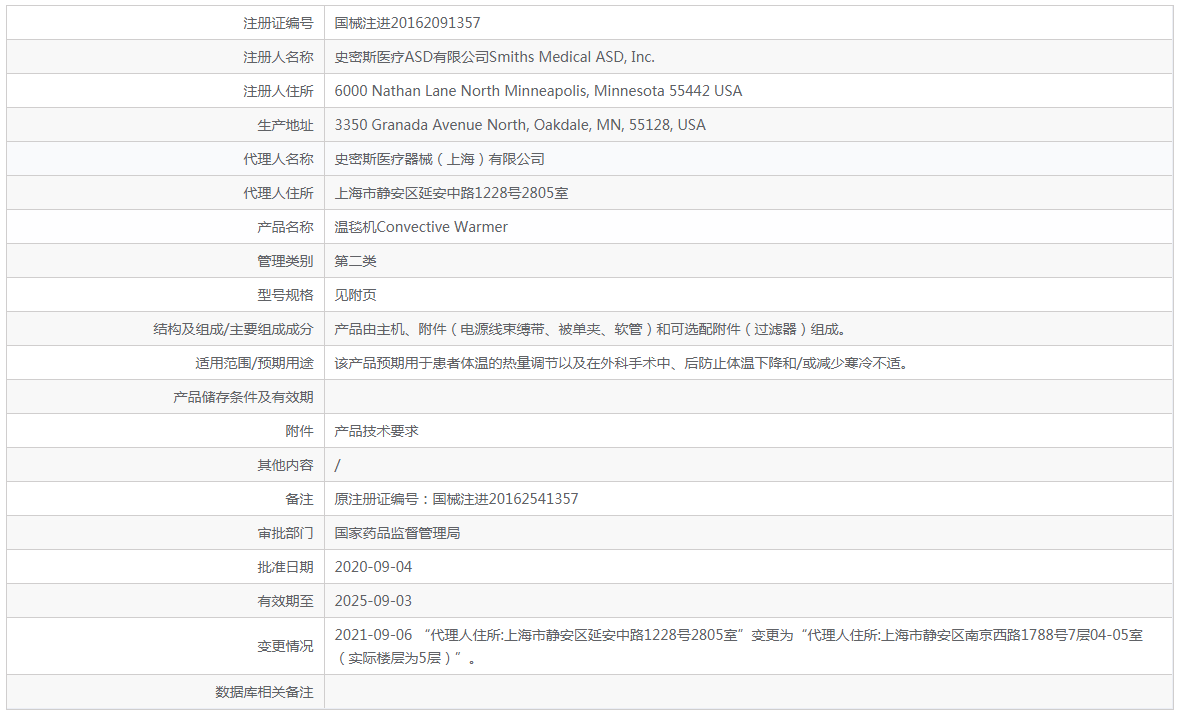Click the 注册人住所 label
Viewport: 1177px width, 714px height.
point(278,91)
